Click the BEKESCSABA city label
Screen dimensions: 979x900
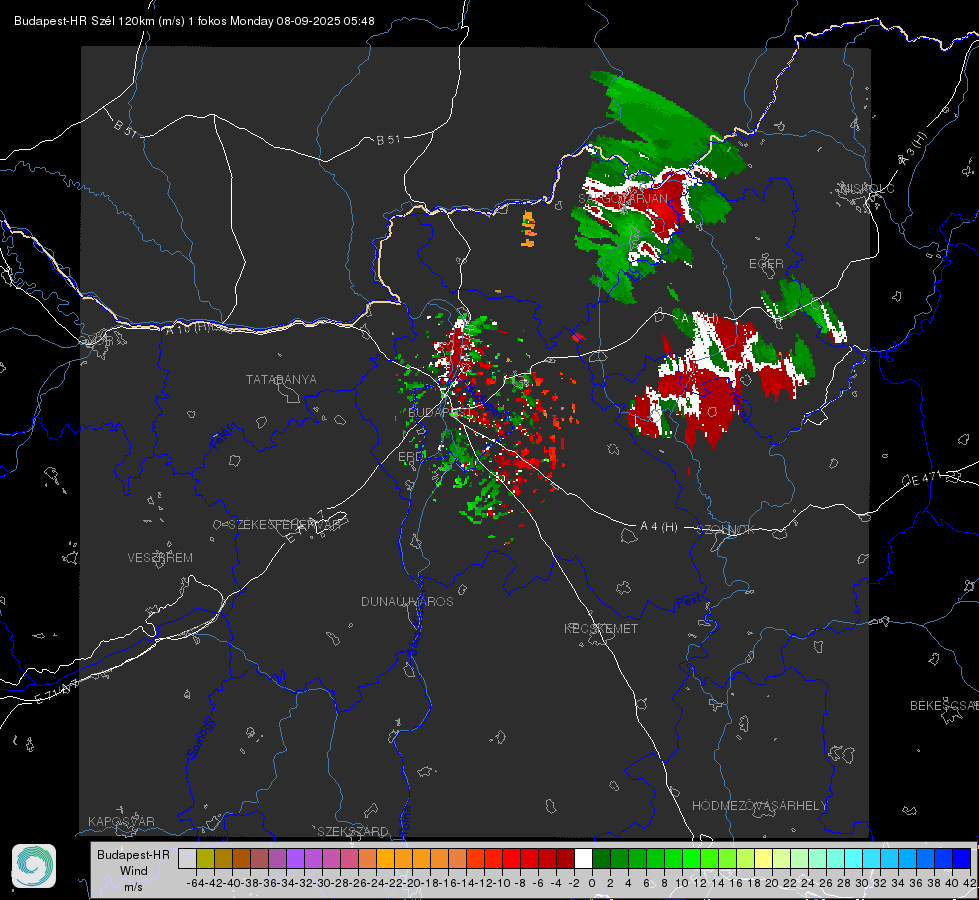coord(944,705)
